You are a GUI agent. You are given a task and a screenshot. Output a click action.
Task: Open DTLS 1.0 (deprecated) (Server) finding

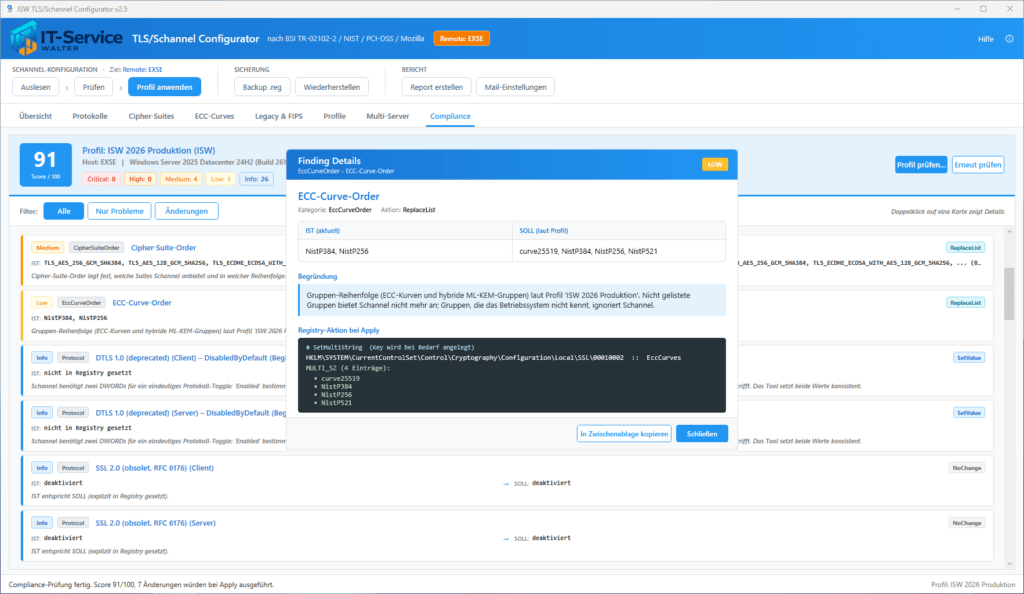191,413
